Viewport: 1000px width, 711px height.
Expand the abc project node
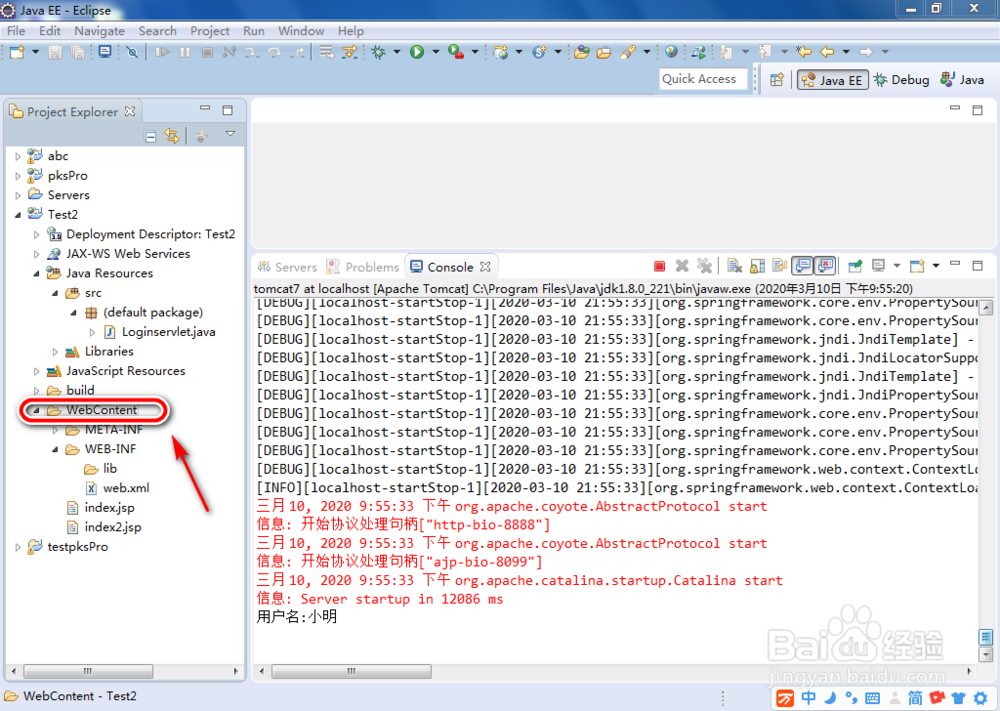click(x=18, y=156)
